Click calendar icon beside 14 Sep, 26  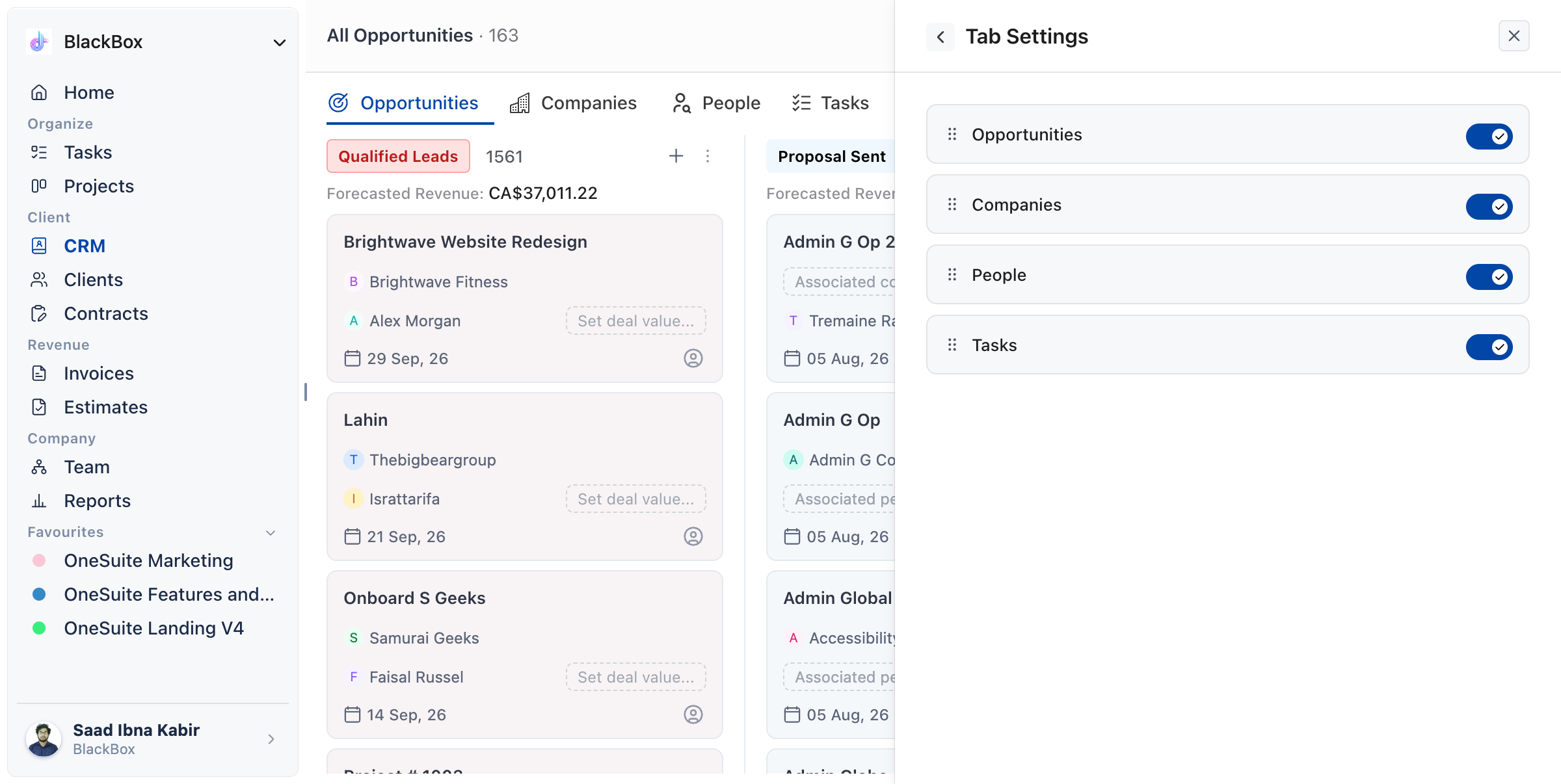(353, 714)
